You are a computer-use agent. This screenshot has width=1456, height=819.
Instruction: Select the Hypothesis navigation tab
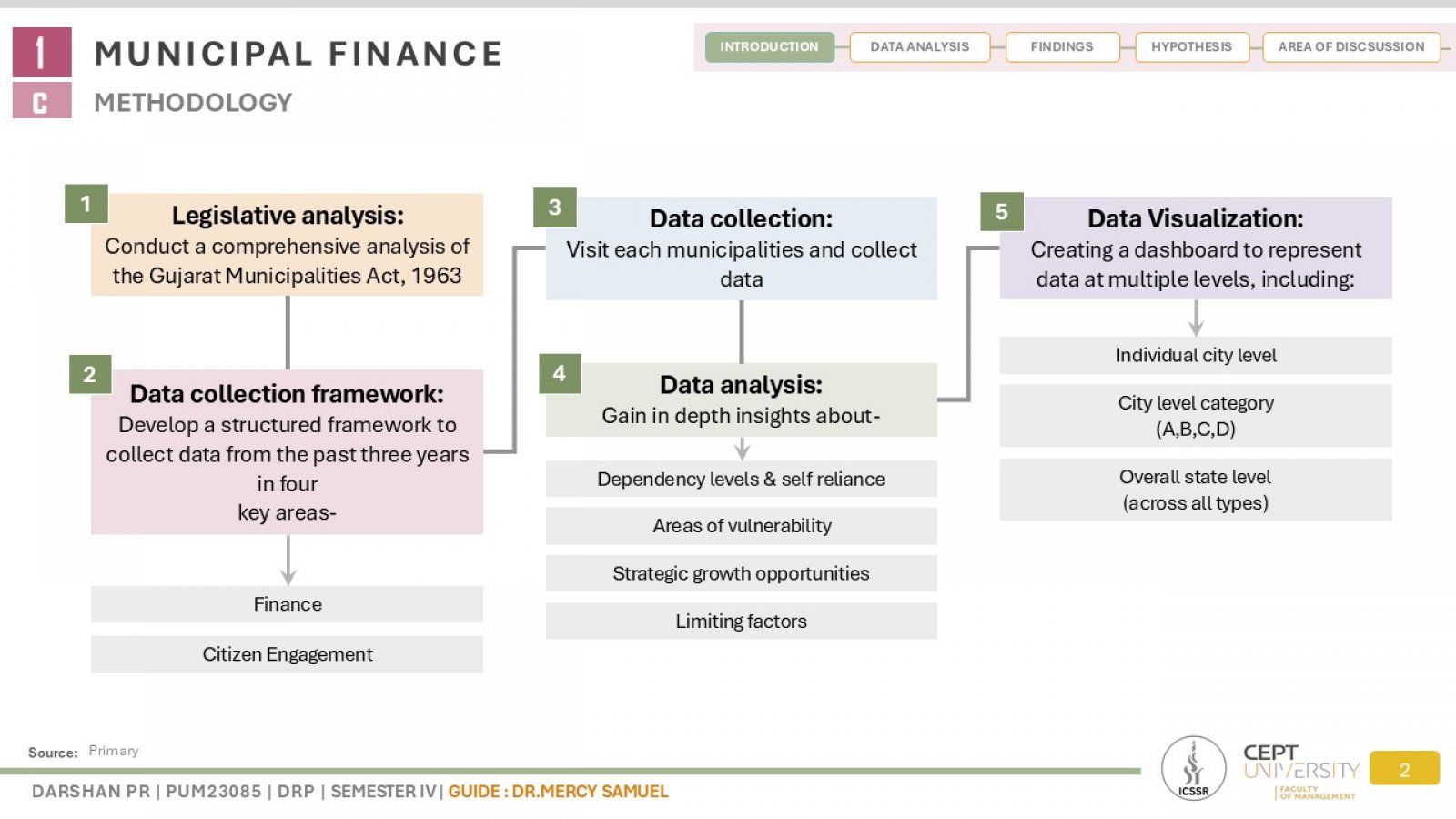1191,46
